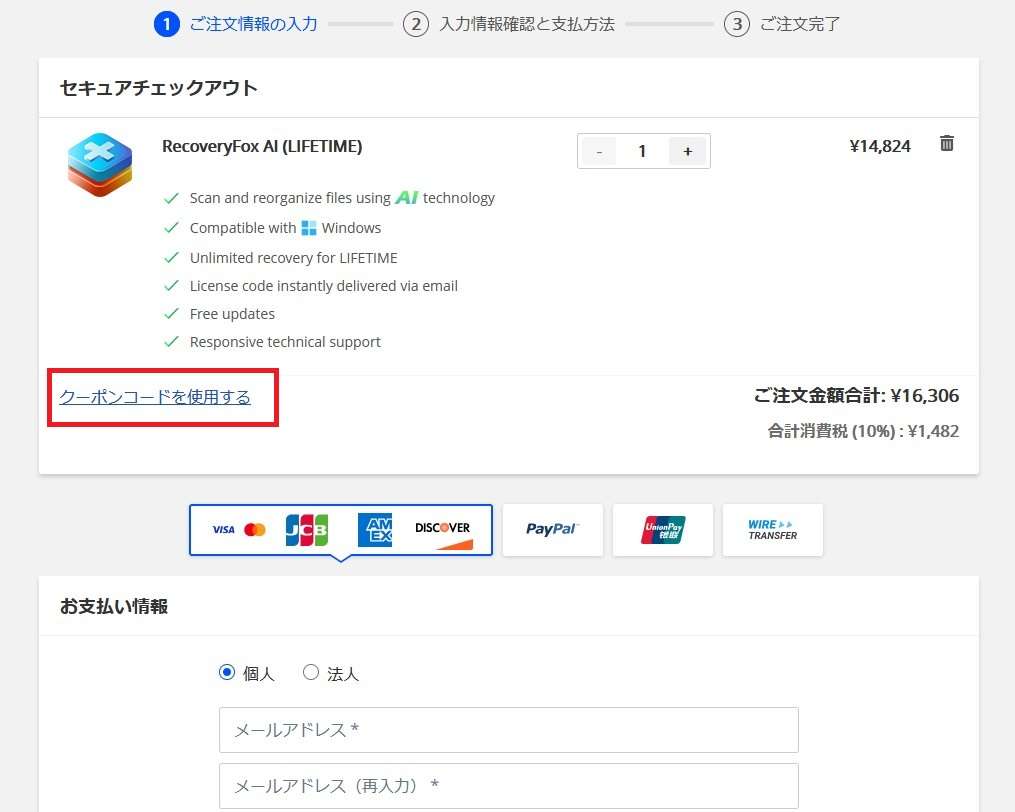Increase quantity with the plus button
The width and height of the screenshot is (1015, 812).
coord(687,152)
